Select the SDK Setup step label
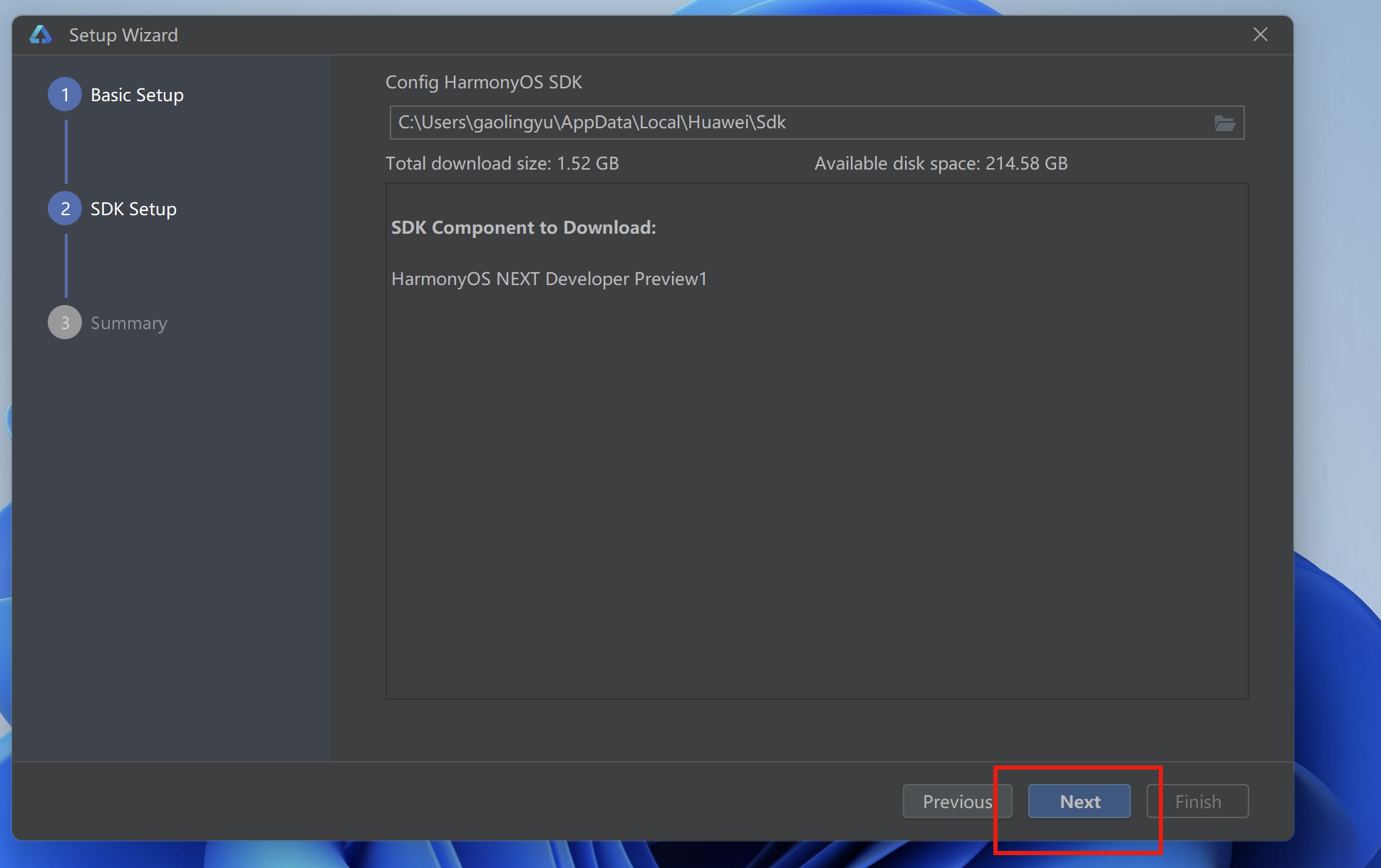This screenshot has width=1381, height=868. pos(133,210)
